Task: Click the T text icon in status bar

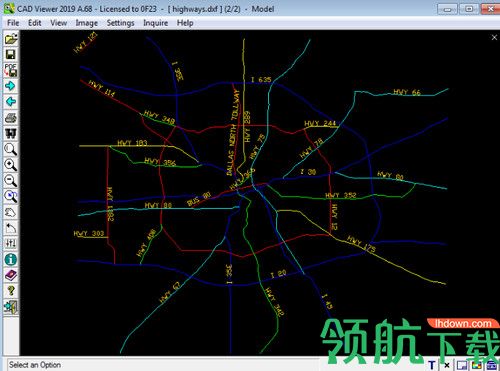Action: pos(432,365)
